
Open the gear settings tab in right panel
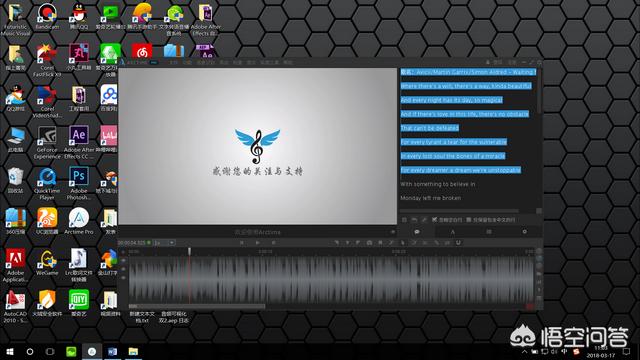pos(524,232)
